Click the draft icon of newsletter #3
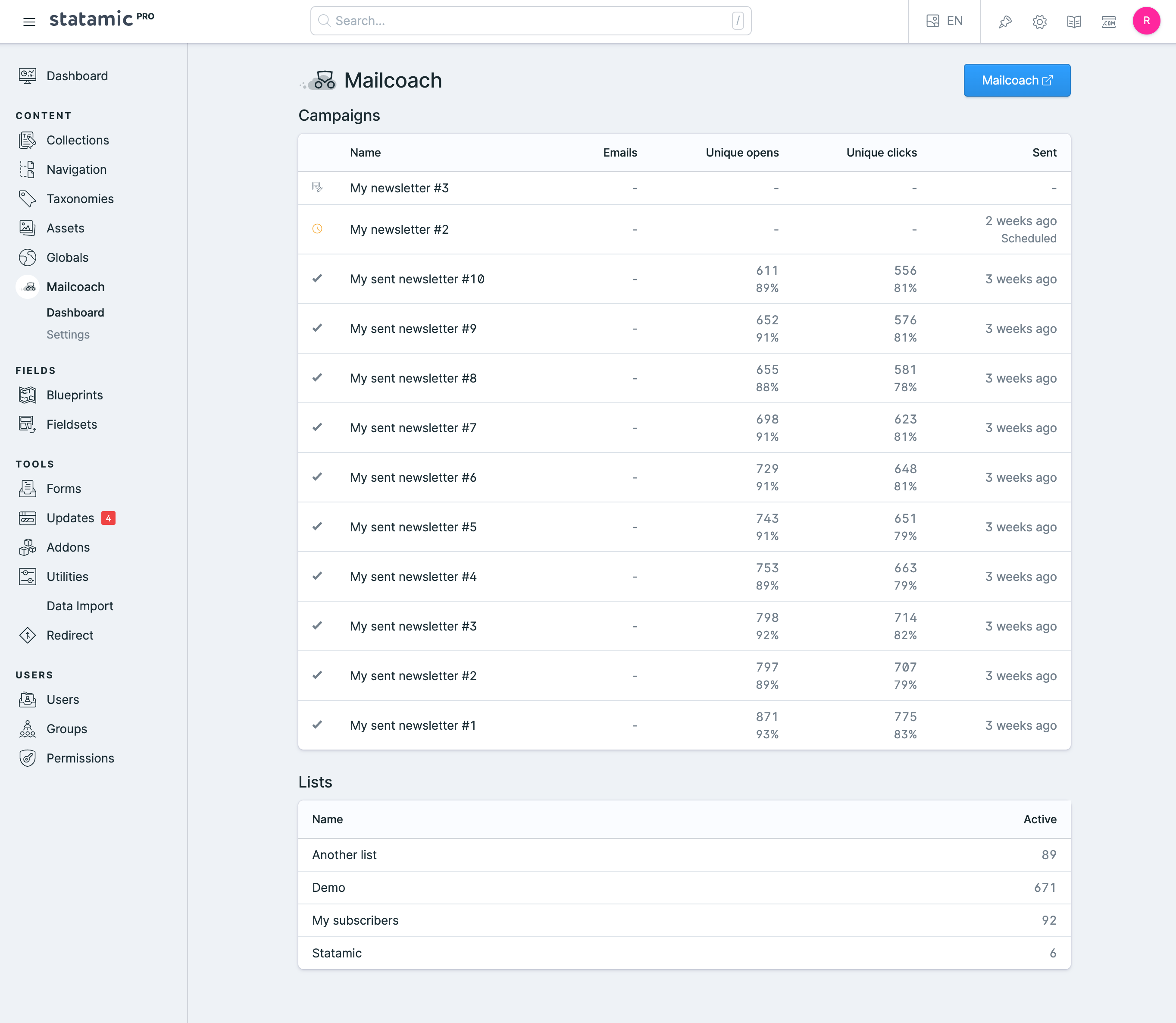Screen dimensions: 1176x1023 [x=317, y=187]
